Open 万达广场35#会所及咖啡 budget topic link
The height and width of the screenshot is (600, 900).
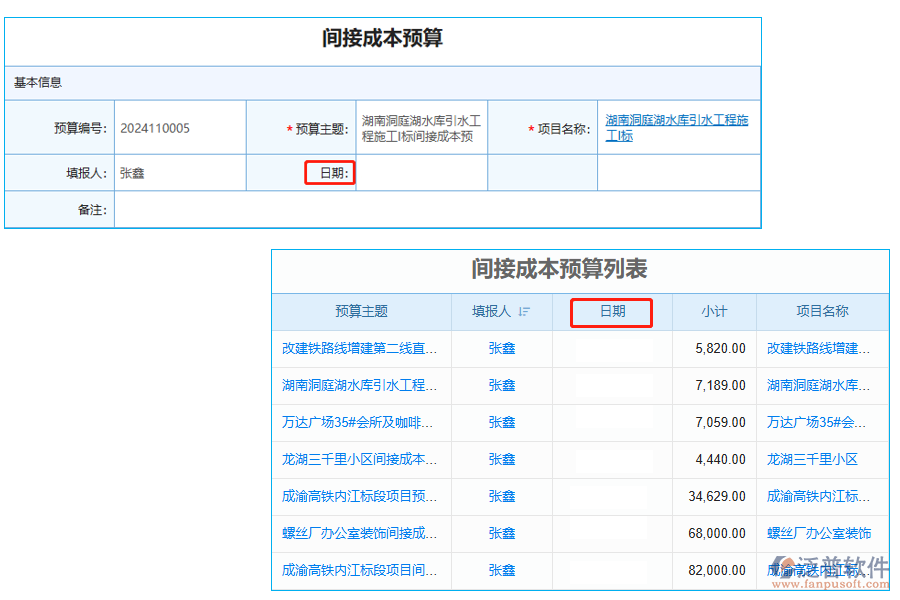coord(360,423)
